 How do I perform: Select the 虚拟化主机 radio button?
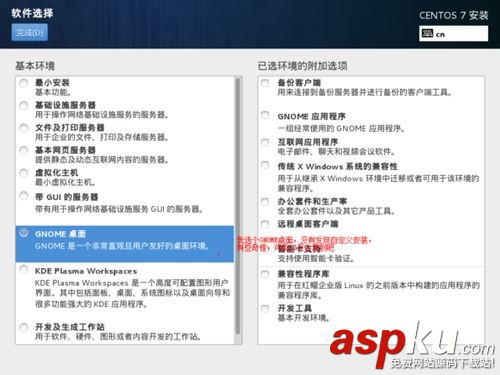coord(24,173)
